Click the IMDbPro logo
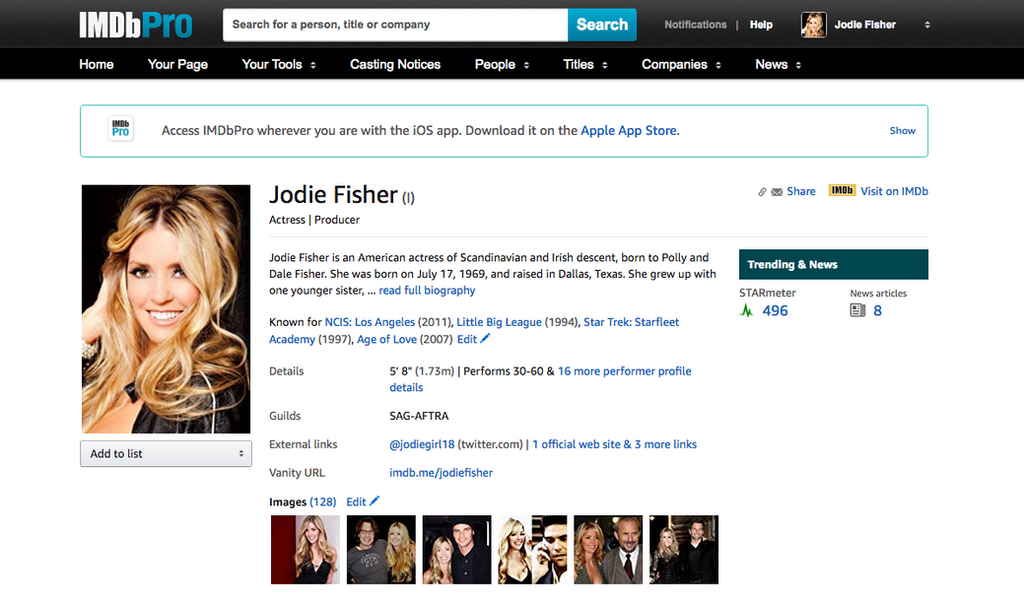 (136, 25)
